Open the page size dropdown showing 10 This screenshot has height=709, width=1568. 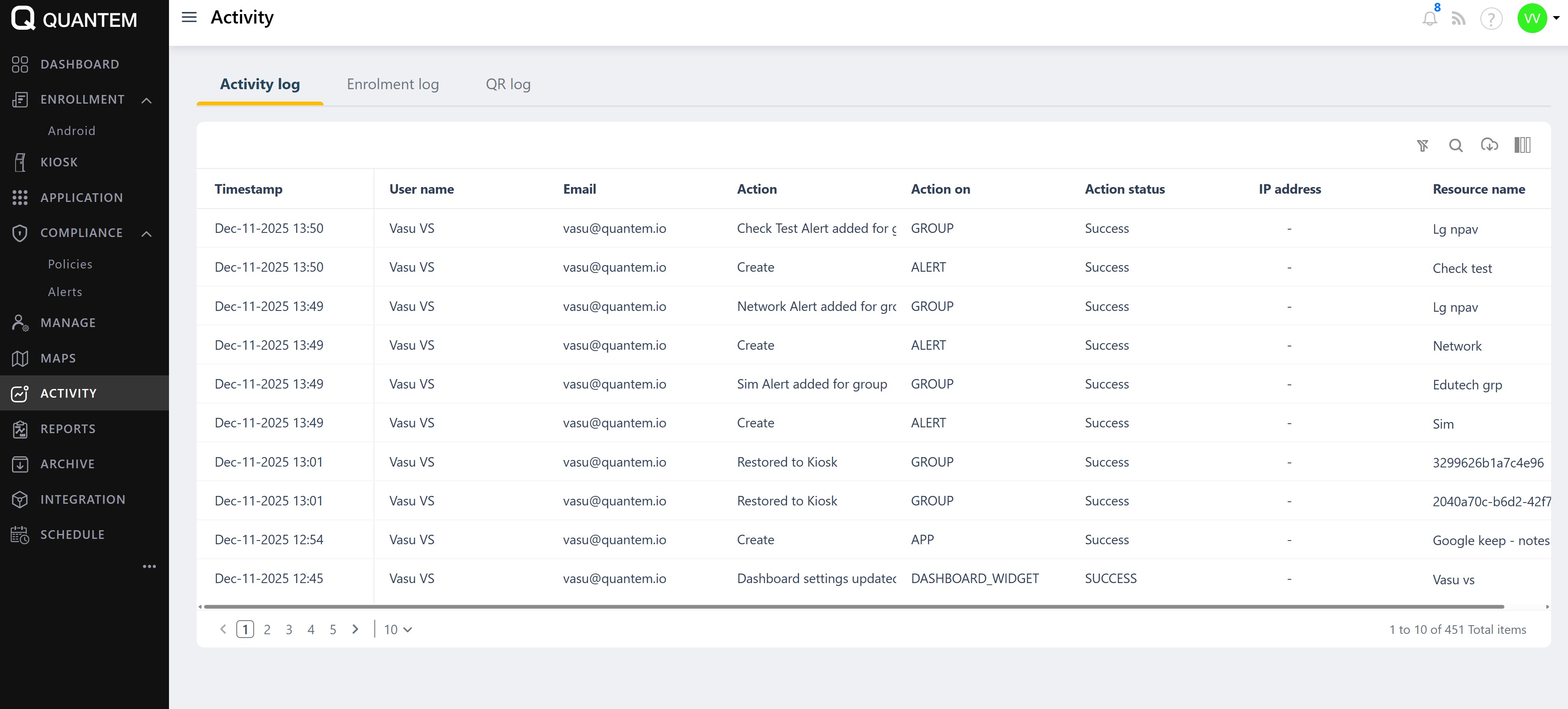pos(397,630)
